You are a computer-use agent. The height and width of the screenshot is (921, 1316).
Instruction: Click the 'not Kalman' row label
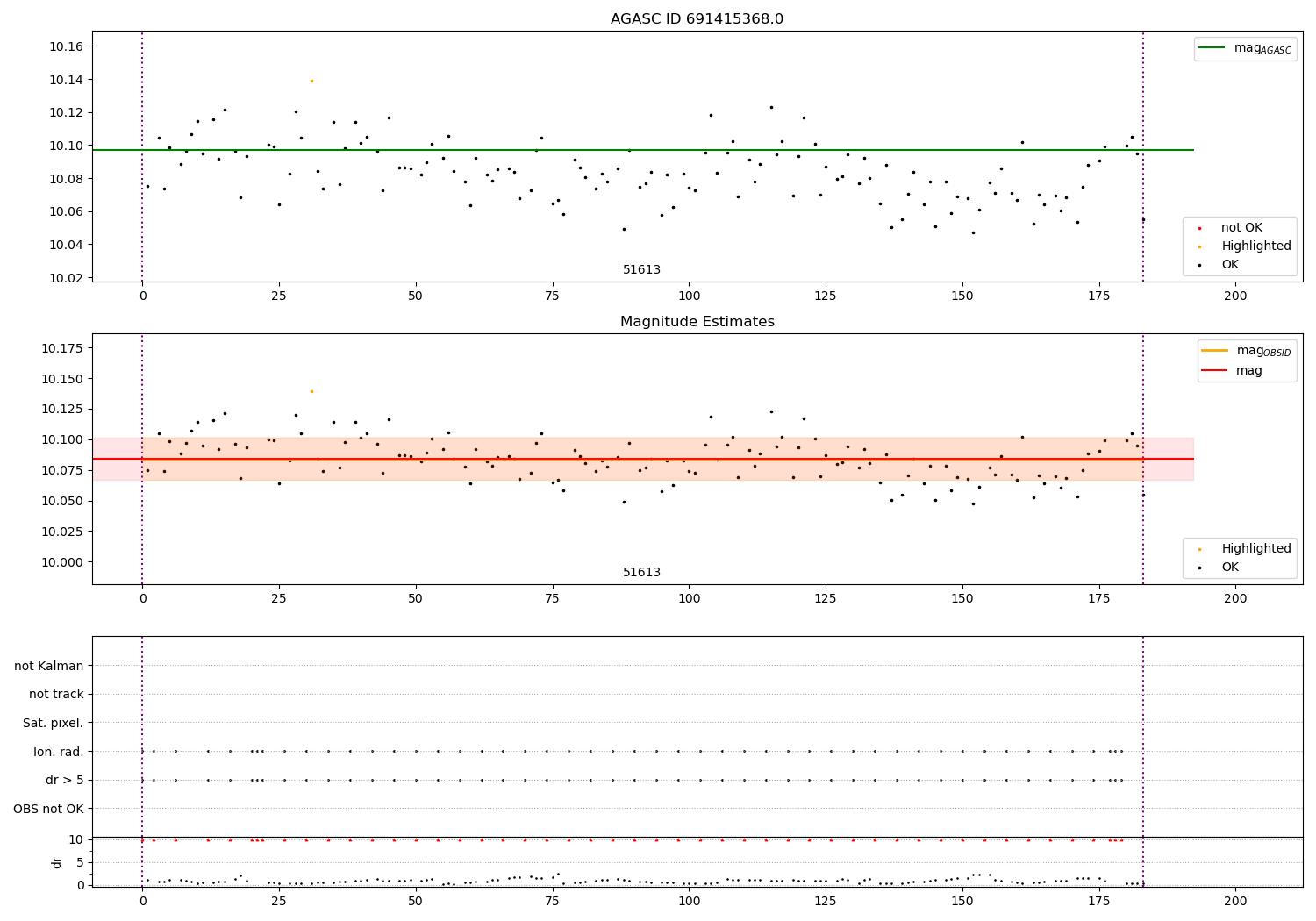(49, 666)
